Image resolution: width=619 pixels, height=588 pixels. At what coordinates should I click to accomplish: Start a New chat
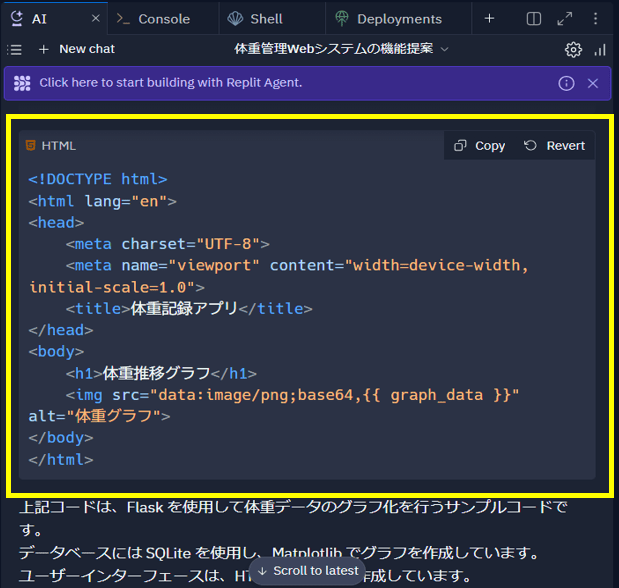77,49
